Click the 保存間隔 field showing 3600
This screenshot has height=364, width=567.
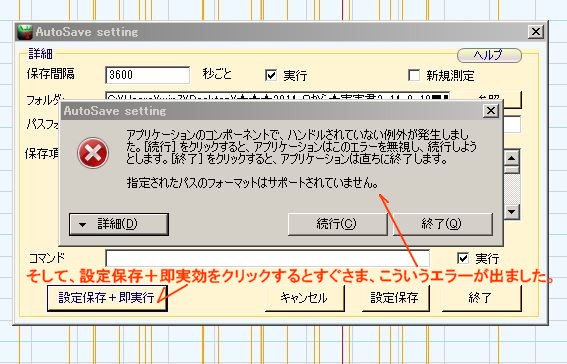tap(148, 75)
